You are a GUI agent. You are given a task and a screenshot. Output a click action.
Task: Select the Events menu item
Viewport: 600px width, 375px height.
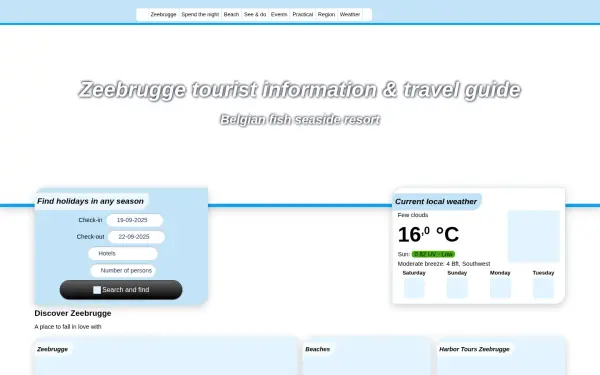coord(279,15)
